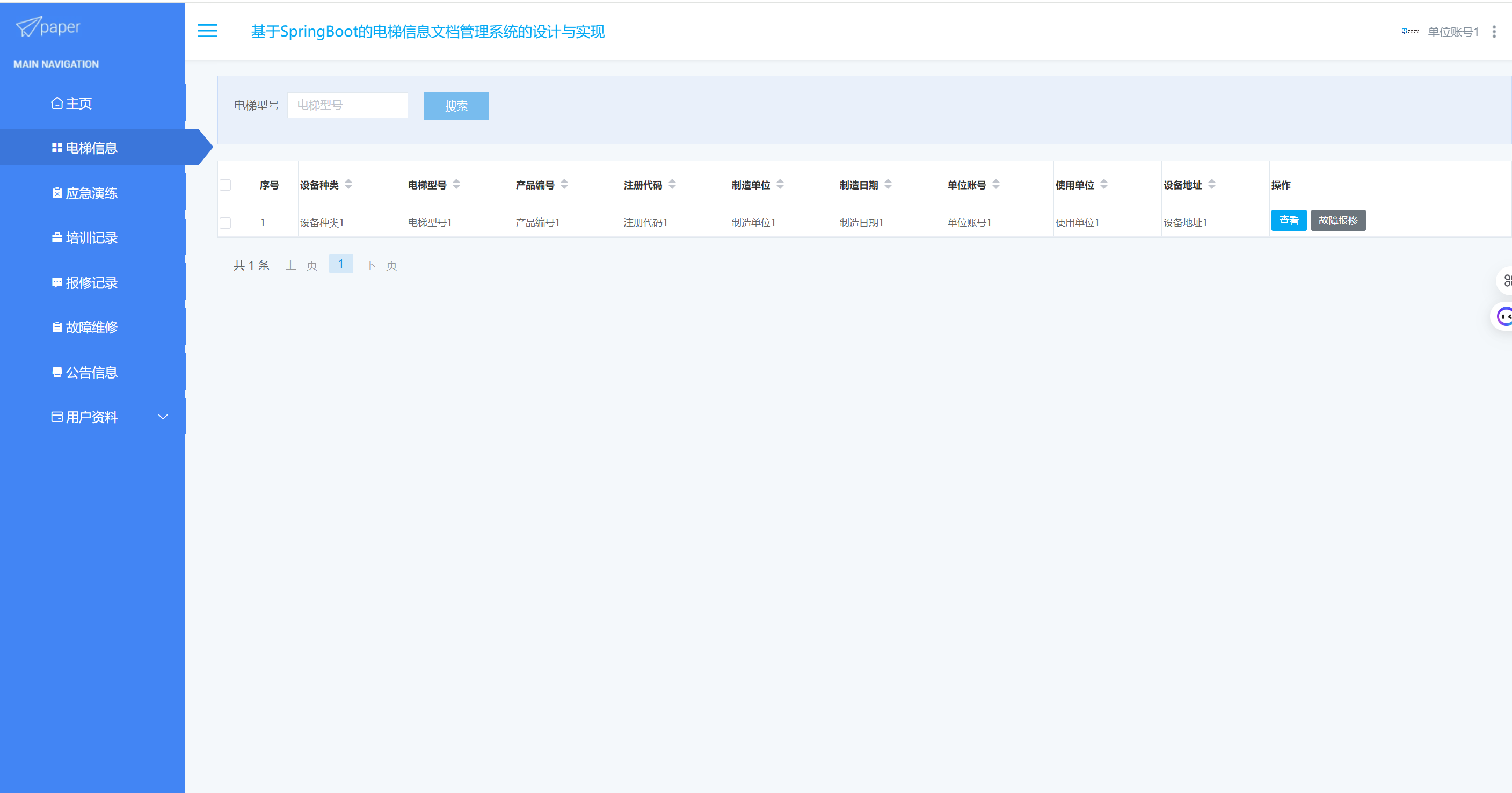Click the chat bot floating icon
This screenshot has height=793, width=1512.
1504,317
